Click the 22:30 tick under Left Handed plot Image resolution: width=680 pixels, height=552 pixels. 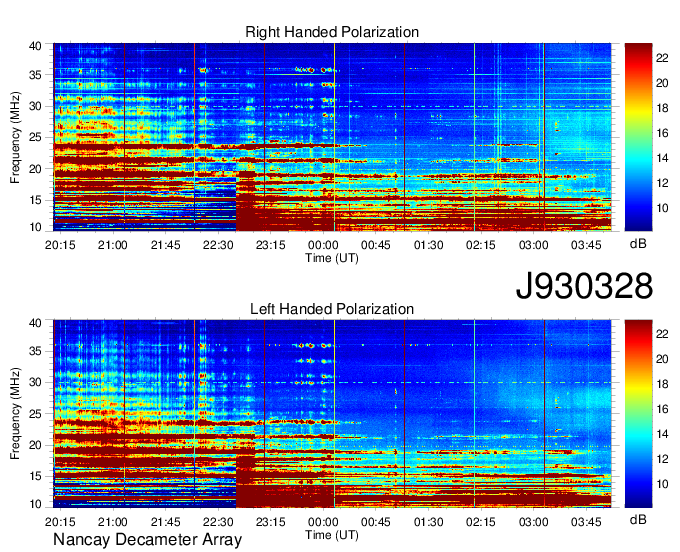(218, 522)
